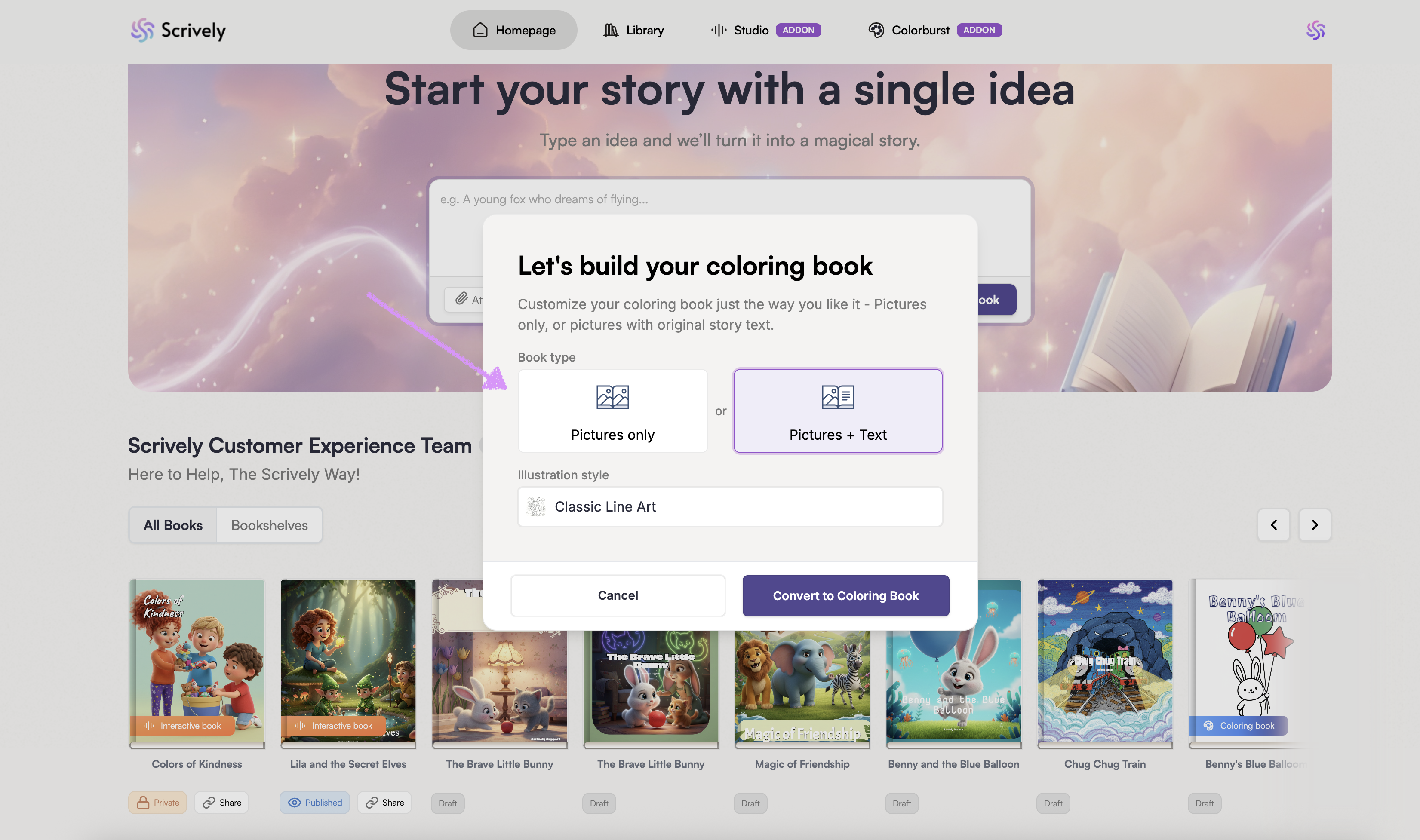Go to next books with right chevron

tap(1314, 525)
